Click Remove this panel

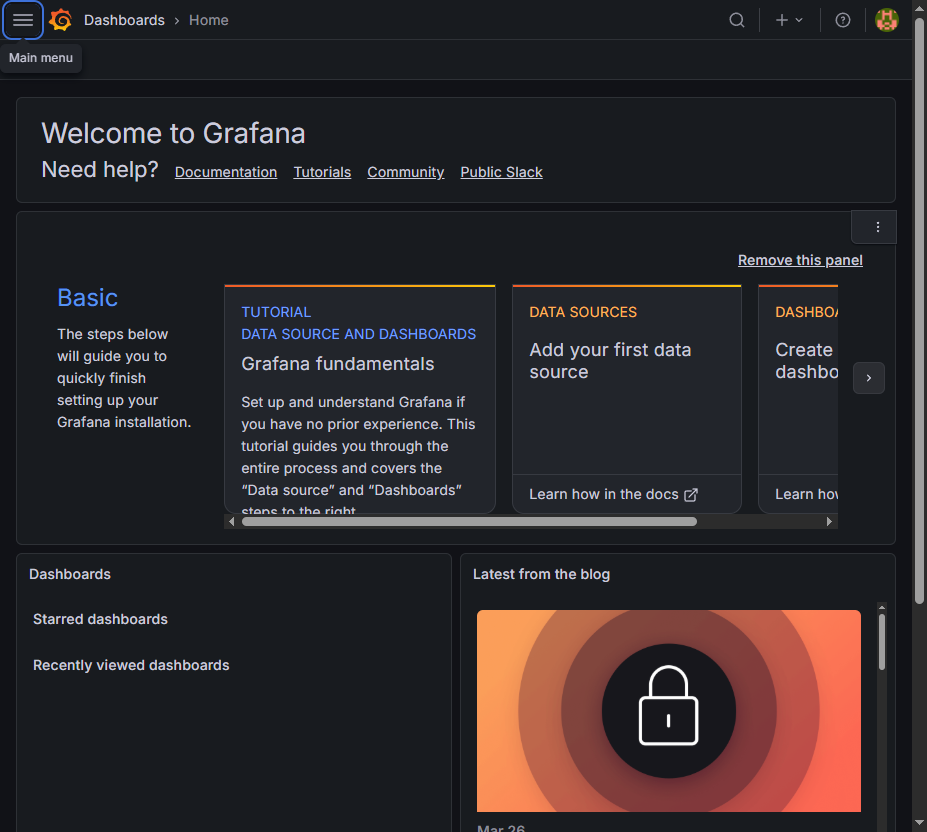tap(799, 260)
